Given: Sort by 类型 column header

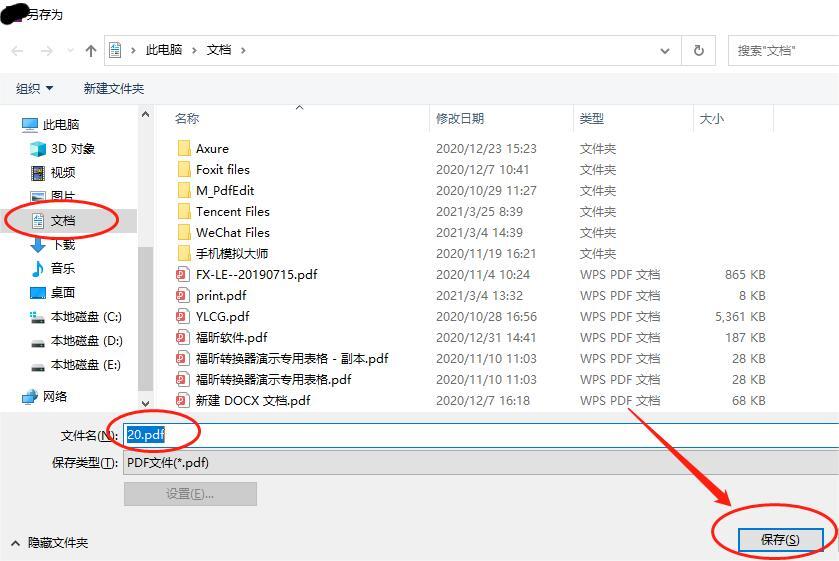Looking at the screenshot, I should [592, 118].
